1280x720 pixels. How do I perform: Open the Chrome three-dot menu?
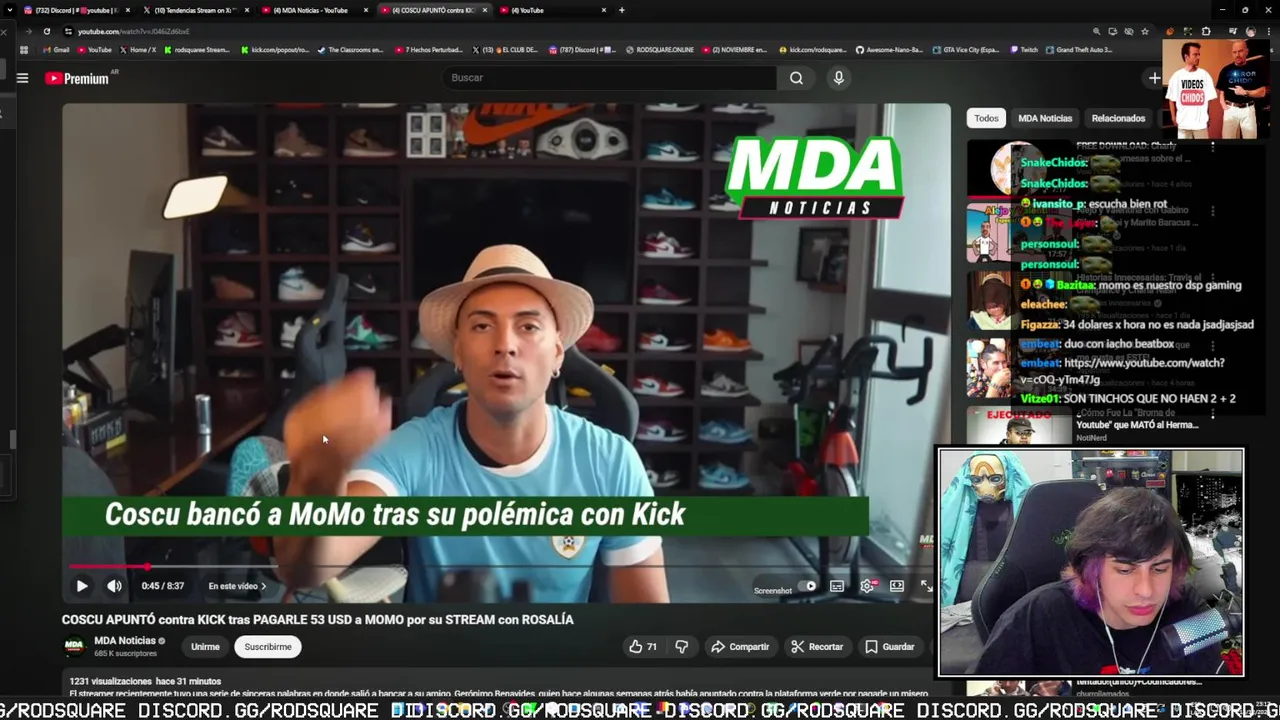tap(1268, 31)
